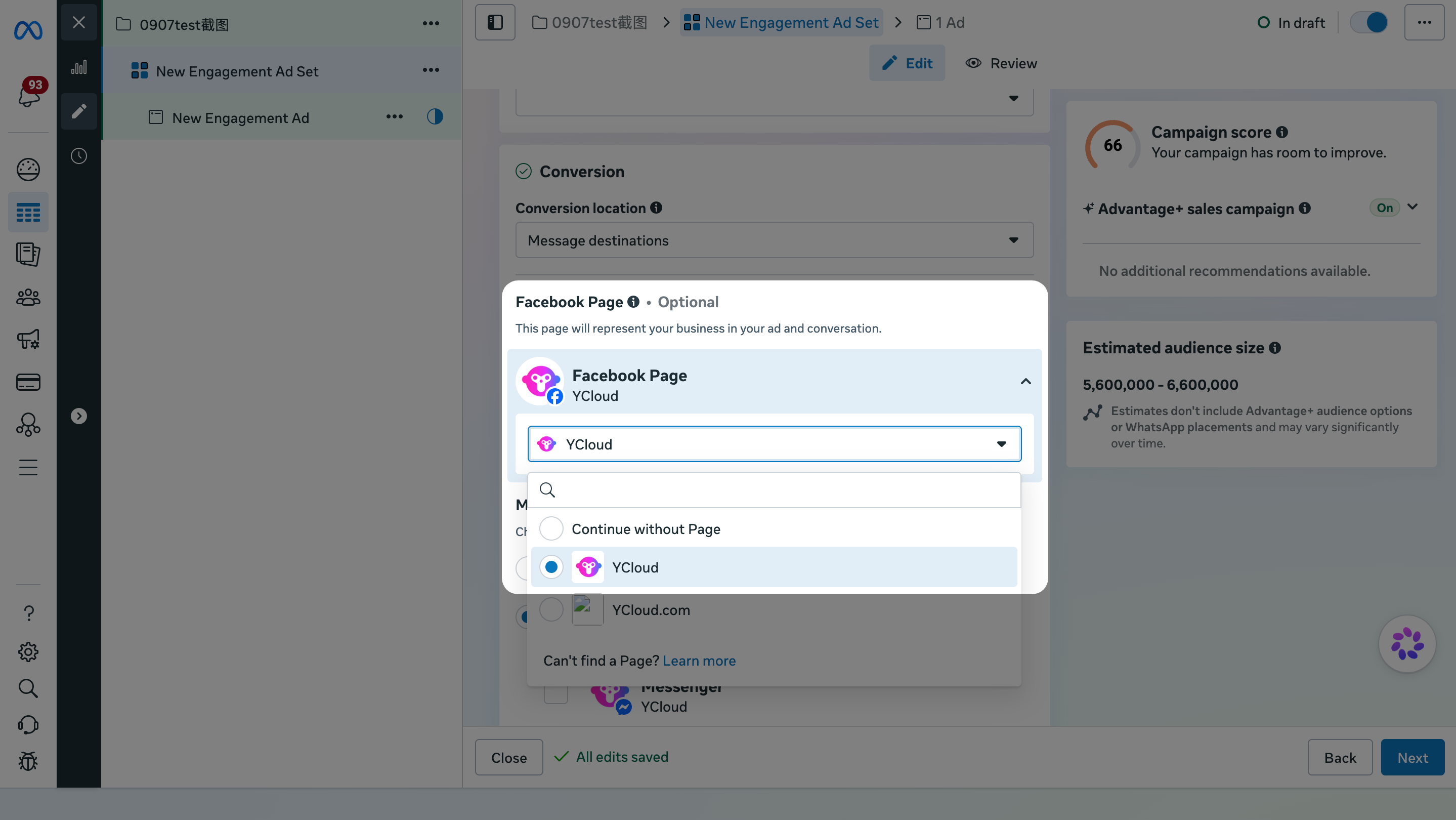Image resolution: width=1456 pixels, height=820 pixels.
Task: Go to 1 Ad breadcrumb
Action: pos(941,23)
